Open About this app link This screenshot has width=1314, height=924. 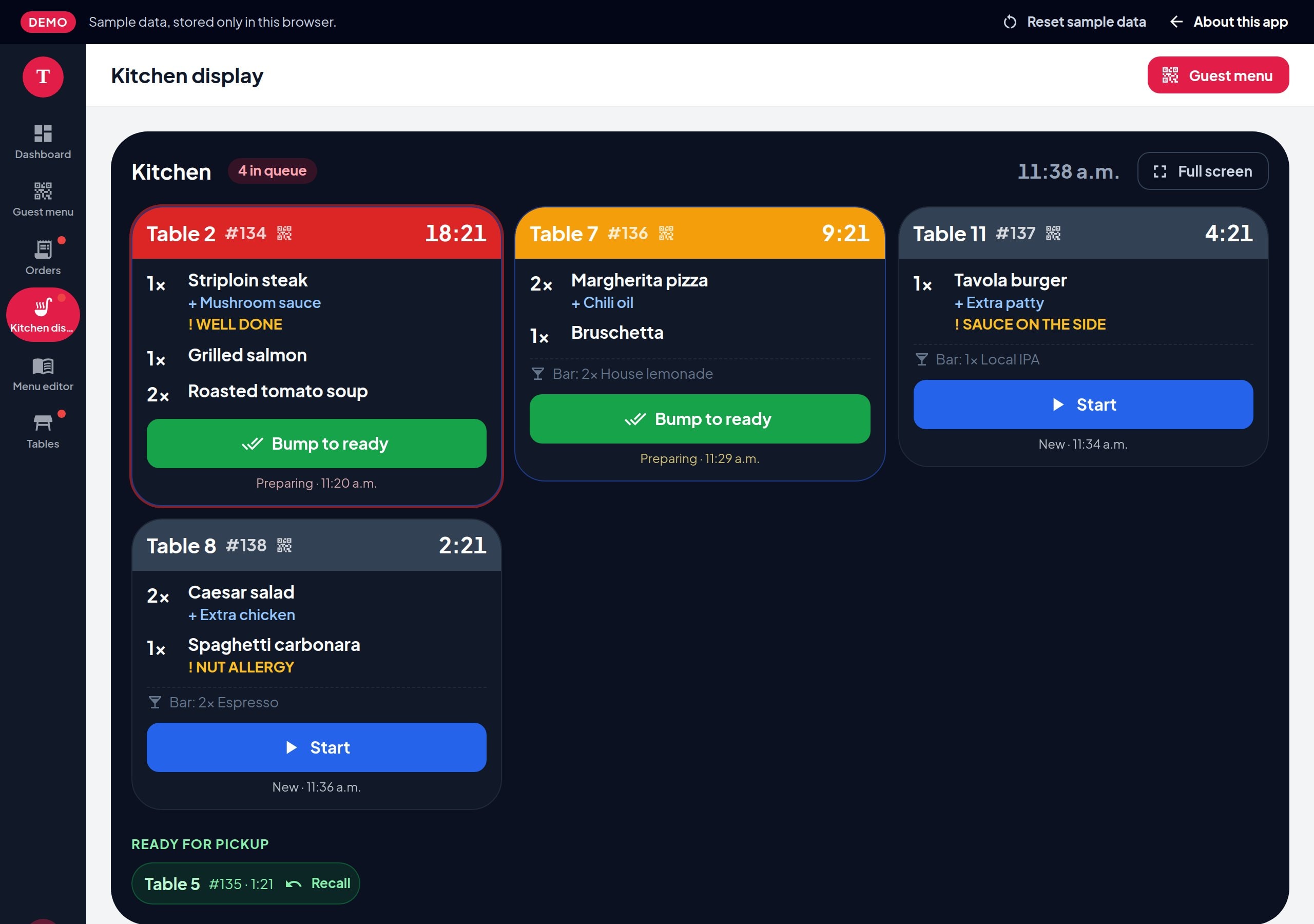point(1229,22)
